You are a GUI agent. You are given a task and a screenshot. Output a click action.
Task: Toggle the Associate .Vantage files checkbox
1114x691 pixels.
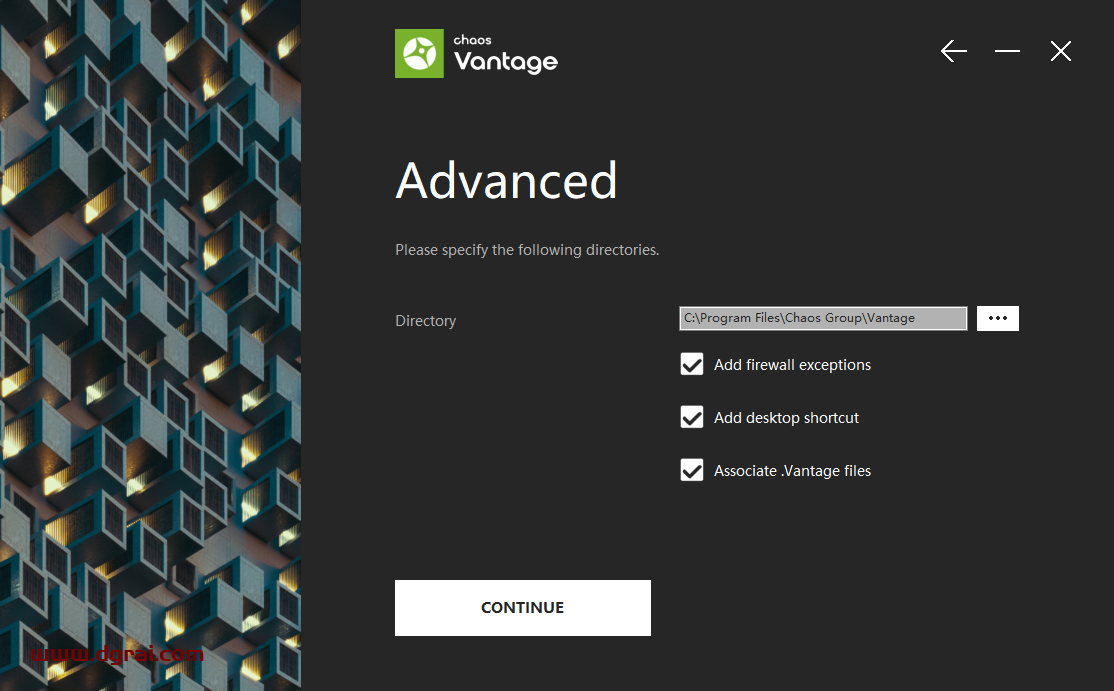pyautogui.click(x=691, y=470)
